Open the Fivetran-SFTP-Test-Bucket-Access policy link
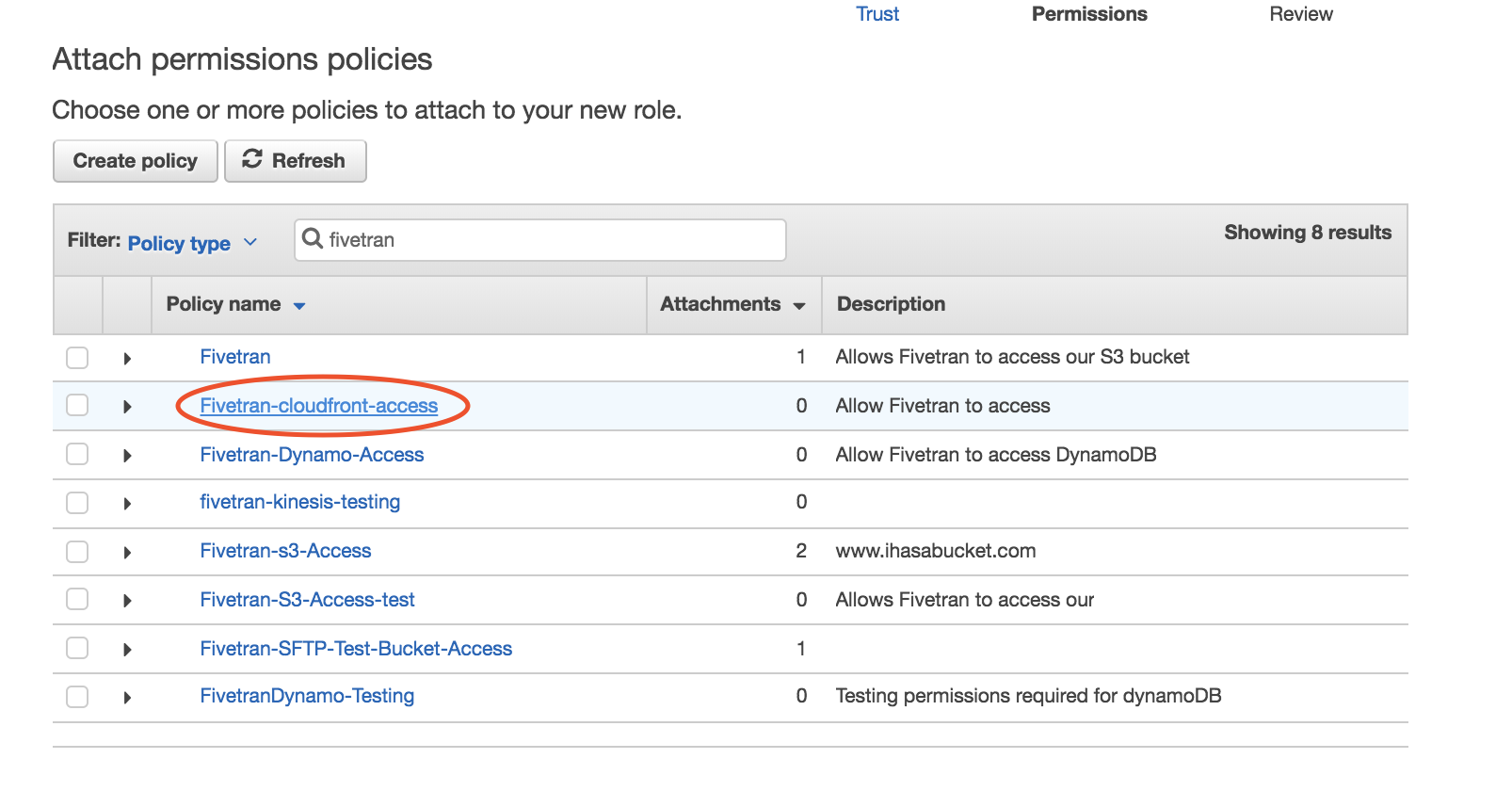The height and width of the screenshot is (791, 1512). pyautogui.click(x=356, y=649)
